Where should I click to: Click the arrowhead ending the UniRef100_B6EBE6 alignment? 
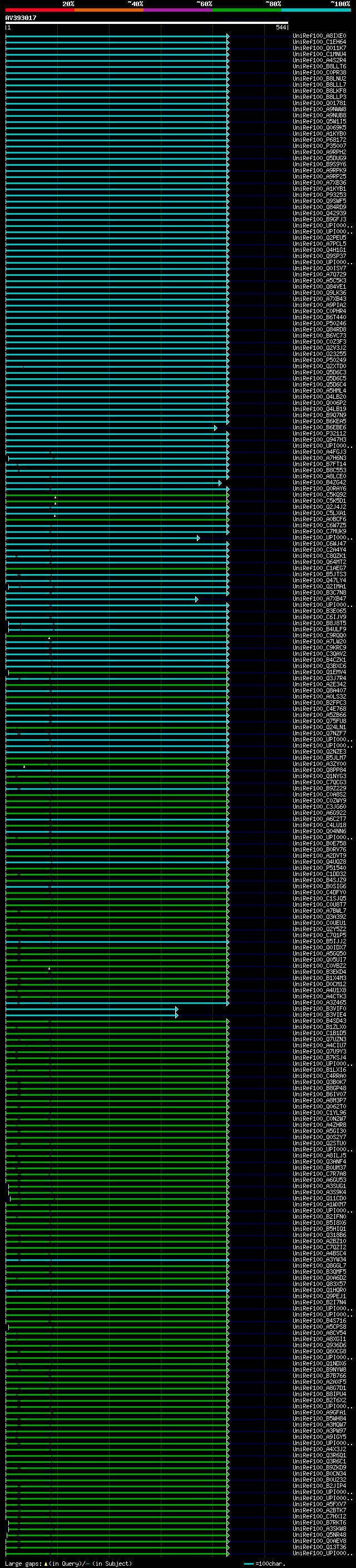pos(215,428)
